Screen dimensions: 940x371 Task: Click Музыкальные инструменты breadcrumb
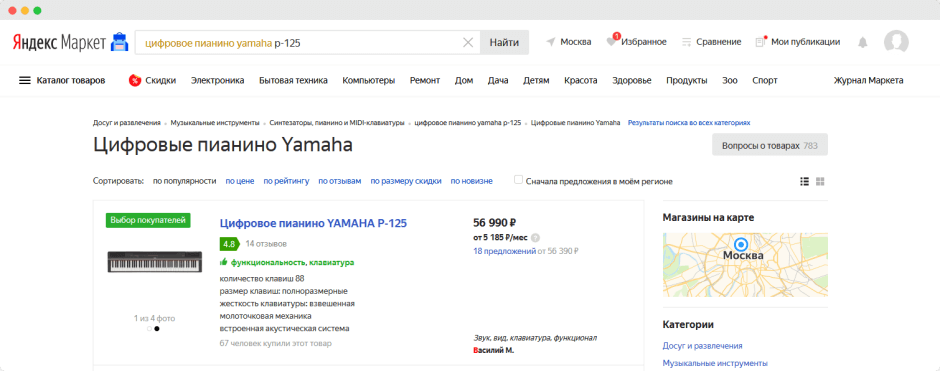(x=215, y=122)
